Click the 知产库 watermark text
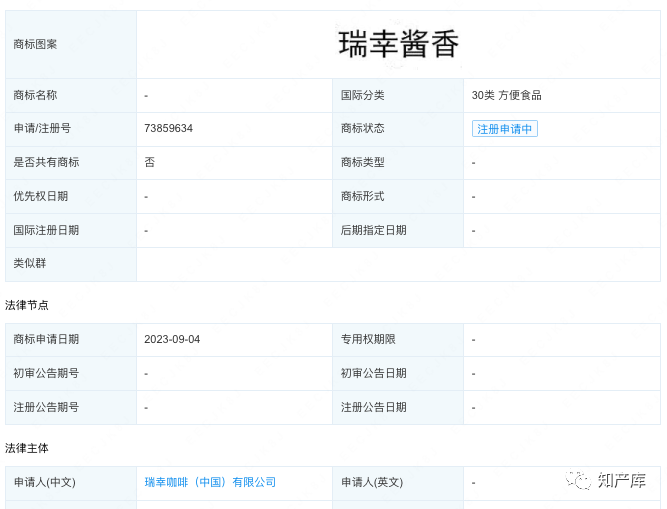This screenshot has height=509, width=667. (x=620, y=480)
